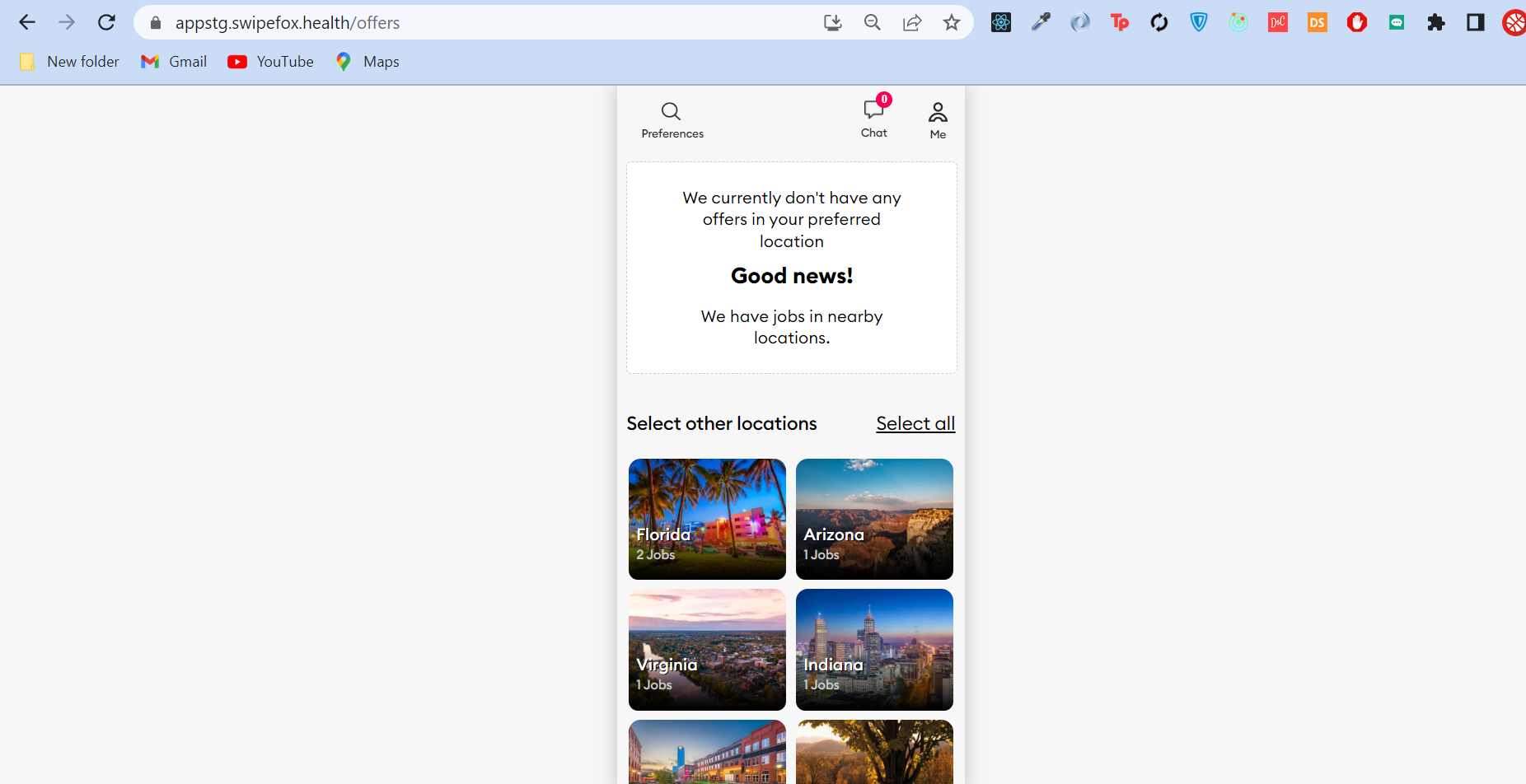1526x784 pixels.
Task: Click the browser forward arrow
Action: click(67, 22)
